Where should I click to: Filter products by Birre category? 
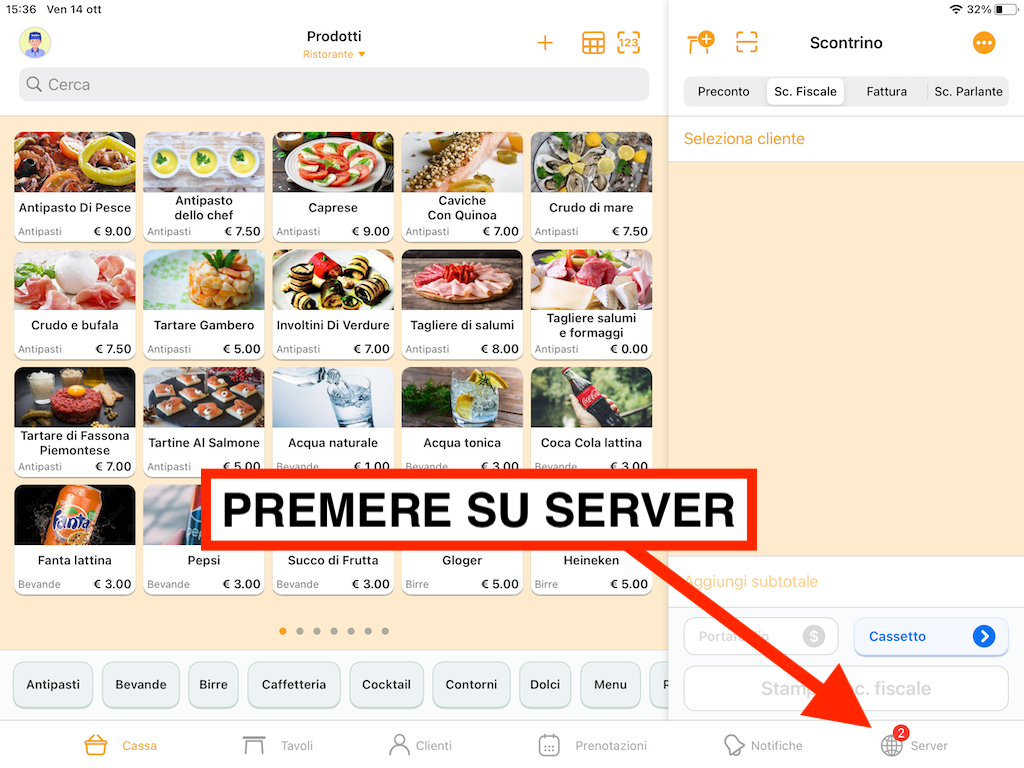(x=214, y=684)
